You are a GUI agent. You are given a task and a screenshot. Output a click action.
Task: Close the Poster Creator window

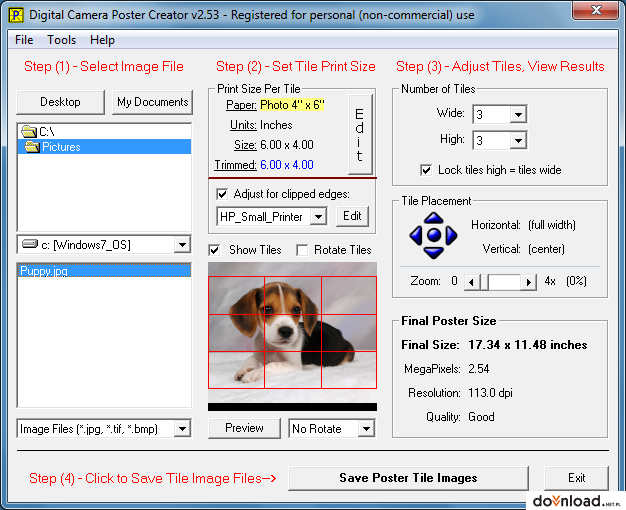pyautogui.click(x=596, y=10)
